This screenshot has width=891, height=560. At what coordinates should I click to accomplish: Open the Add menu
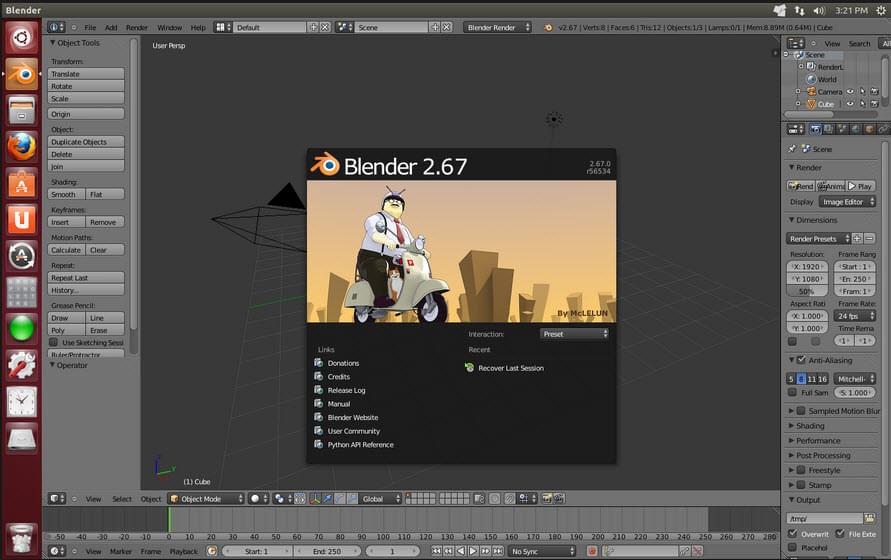tap(111, 27)
